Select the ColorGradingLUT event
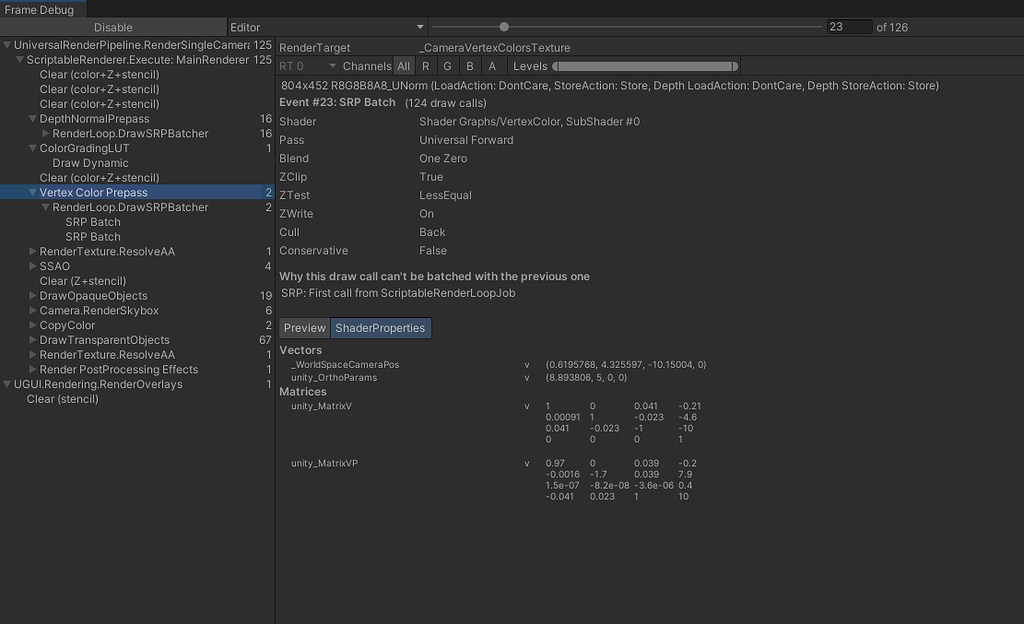The image size is (1024, 624). pyautogui.click(x=84, y=148)
